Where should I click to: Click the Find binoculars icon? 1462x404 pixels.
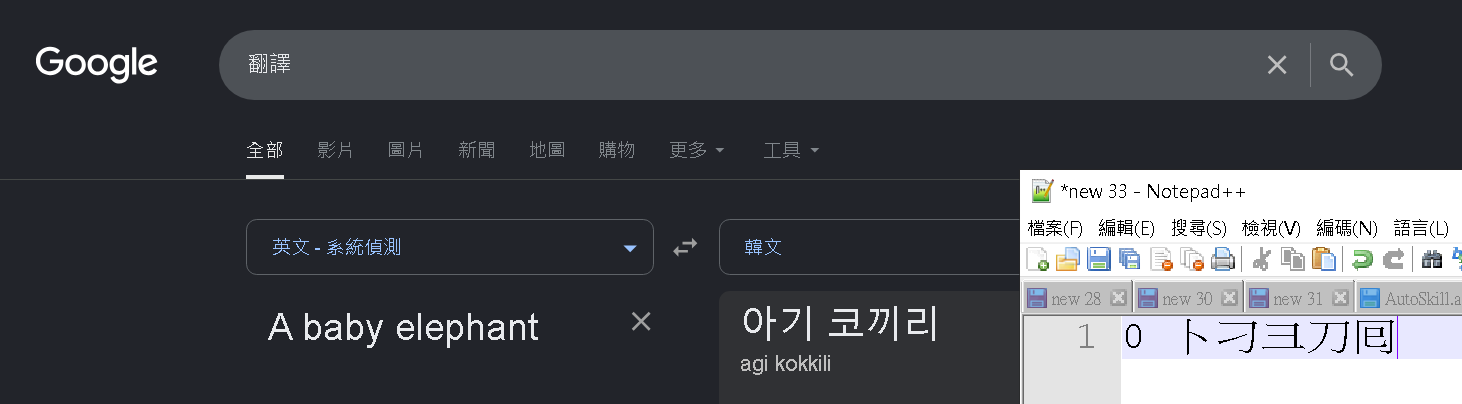click(1431, 260)
